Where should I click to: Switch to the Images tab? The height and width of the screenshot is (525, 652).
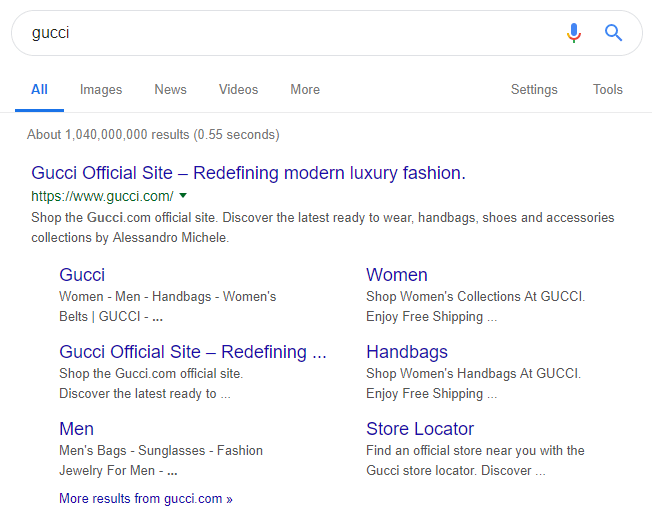[101, 89]
